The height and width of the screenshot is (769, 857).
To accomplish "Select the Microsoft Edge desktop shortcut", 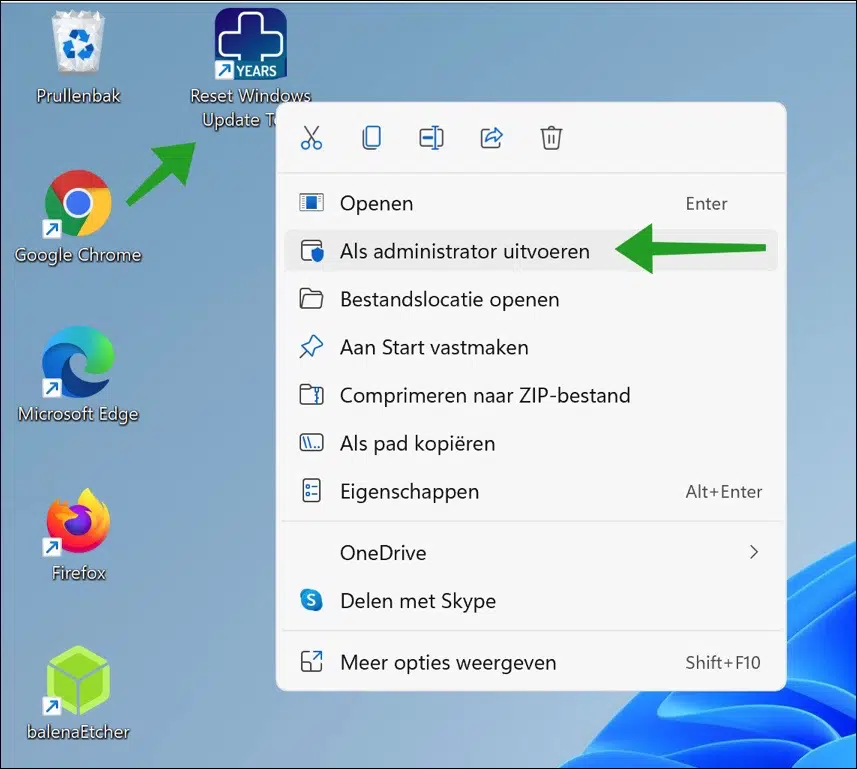I will tap(78, 375).
